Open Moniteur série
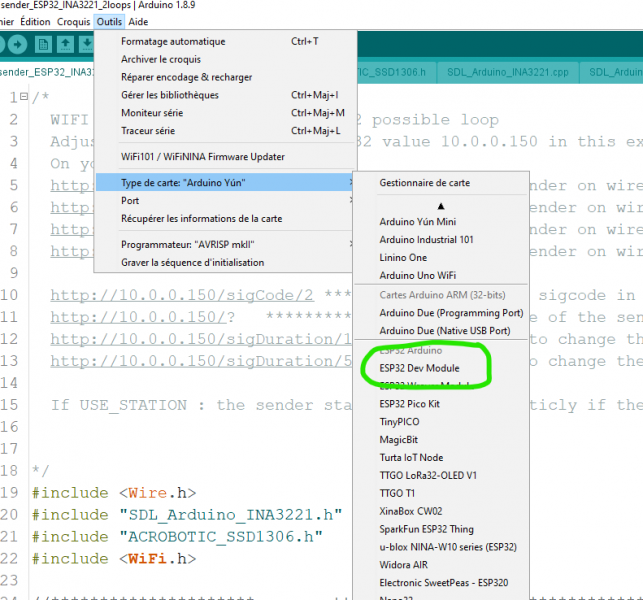643x600 pixels. coord(224,113)
